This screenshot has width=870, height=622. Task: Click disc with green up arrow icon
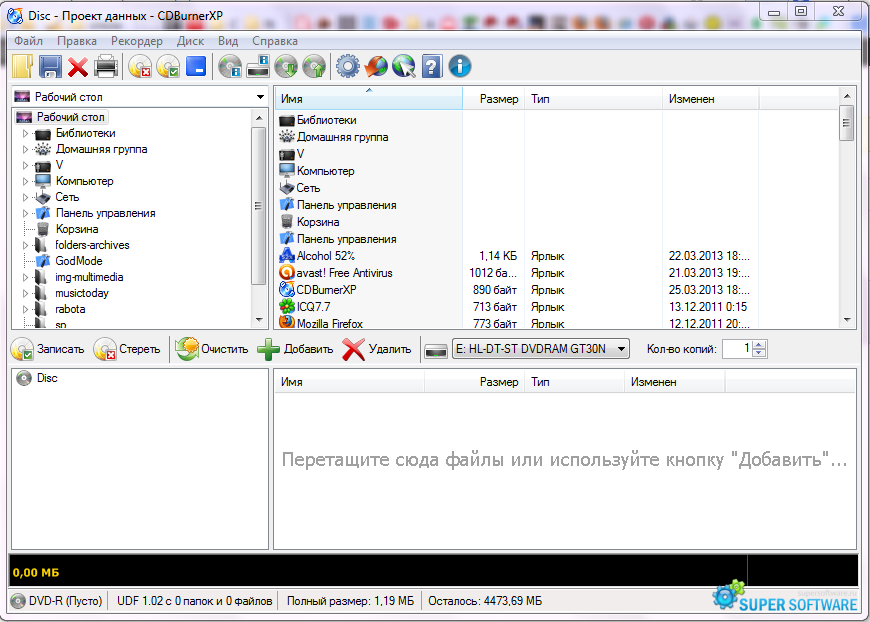pos(315,66)
